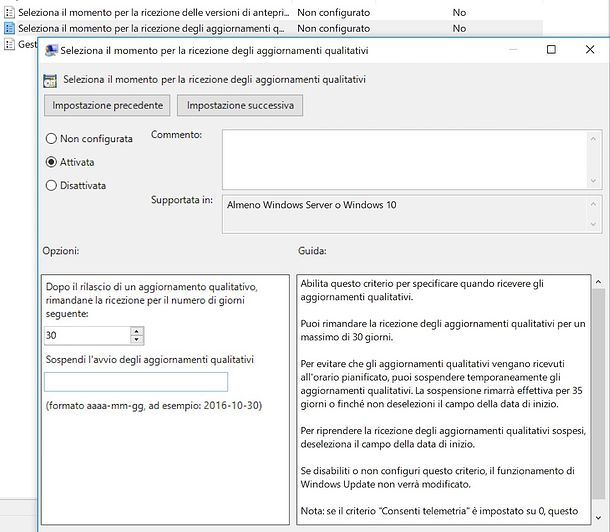Click 'Almeno Windows Server o Windows 10' text
This screenshot has height=532, width=610.
pos(312,205)
